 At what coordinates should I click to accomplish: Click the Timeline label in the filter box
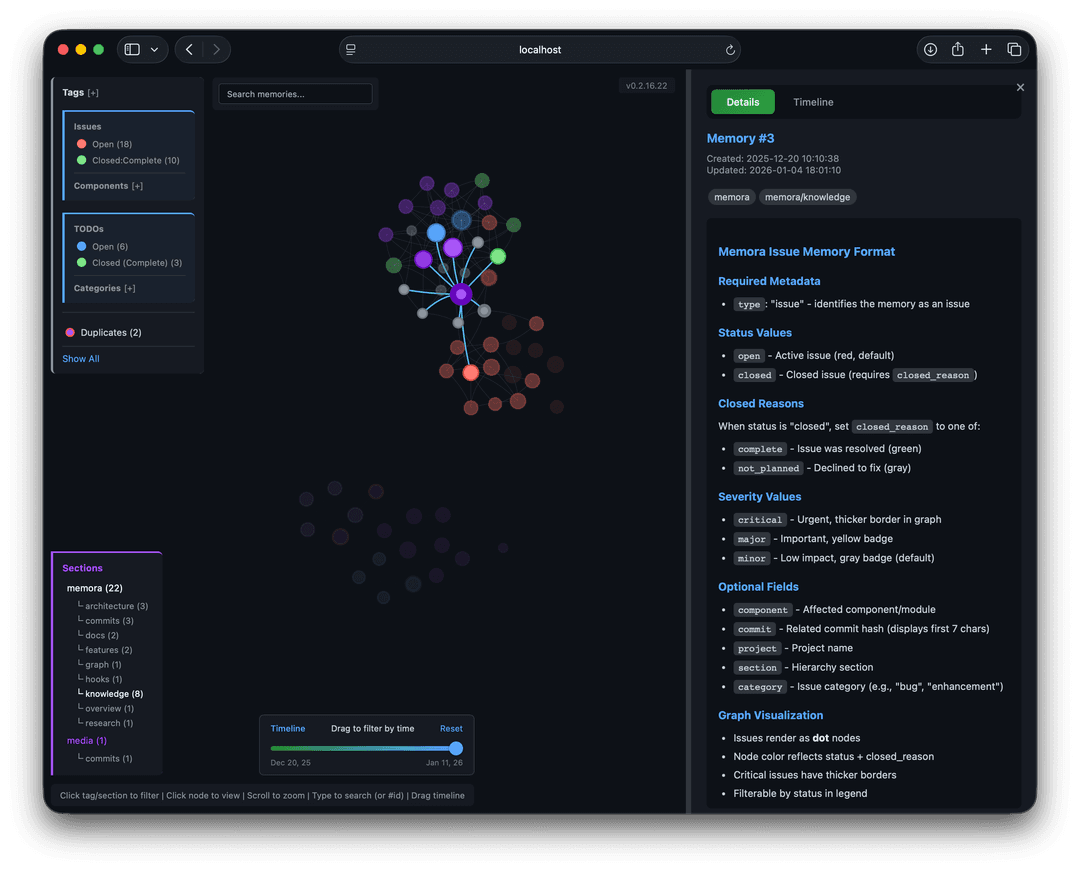point(288,728)
